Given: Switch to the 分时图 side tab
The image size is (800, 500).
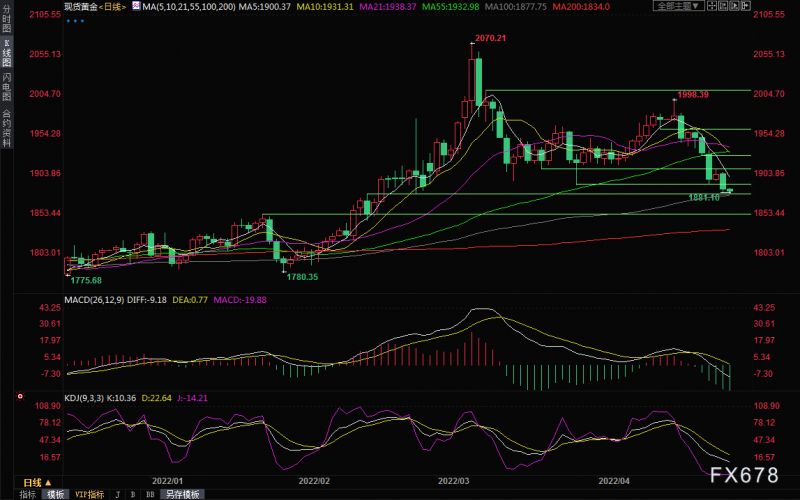Looking at the screenshot, I should pos(7,20).
